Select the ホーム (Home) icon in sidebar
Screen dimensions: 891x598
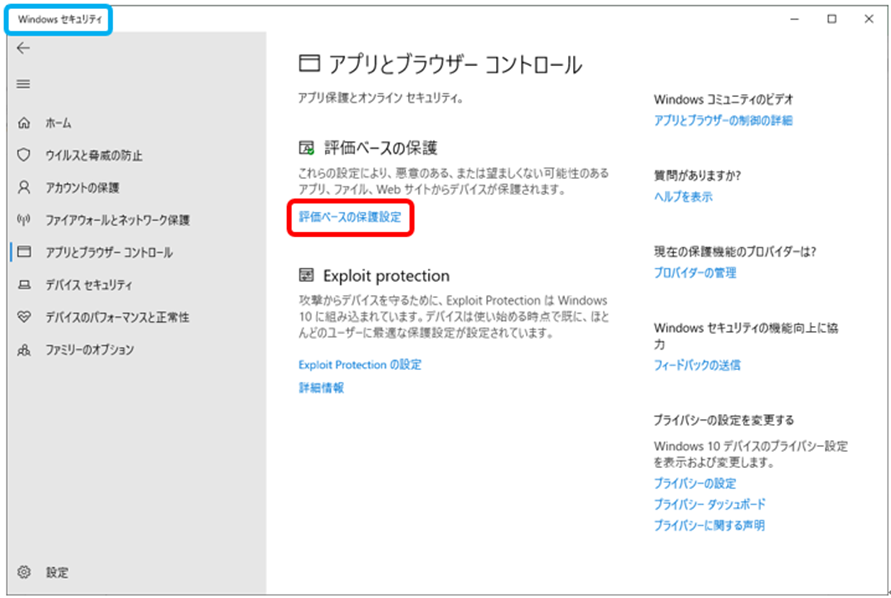(22, 123)
